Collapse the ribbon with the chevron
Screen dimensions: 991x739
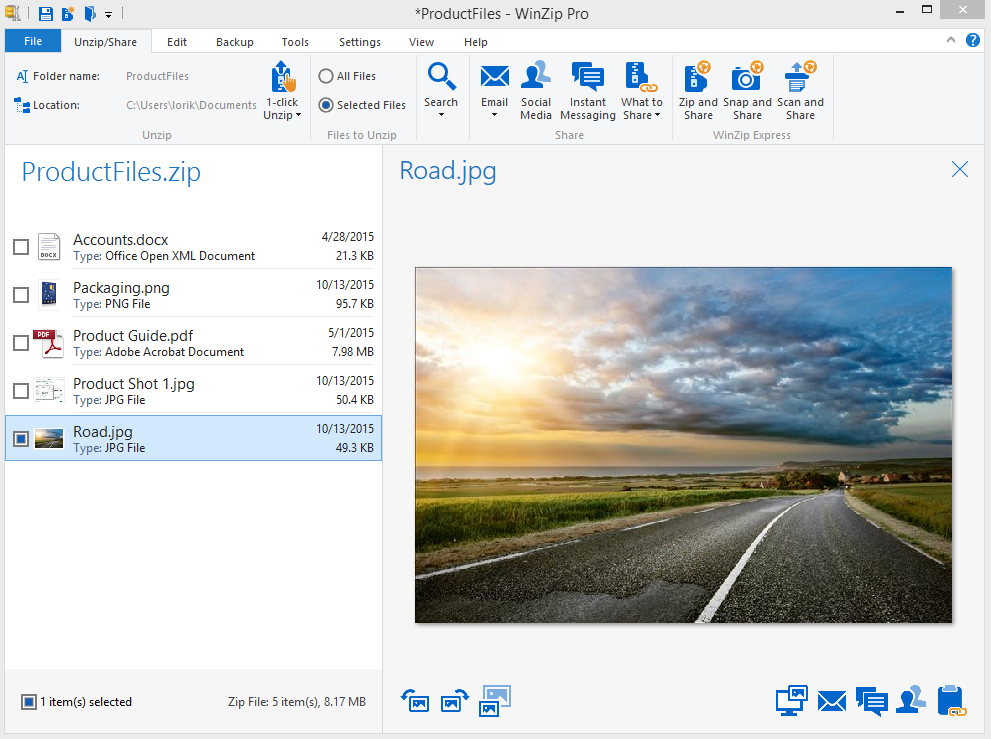point(951,40)
